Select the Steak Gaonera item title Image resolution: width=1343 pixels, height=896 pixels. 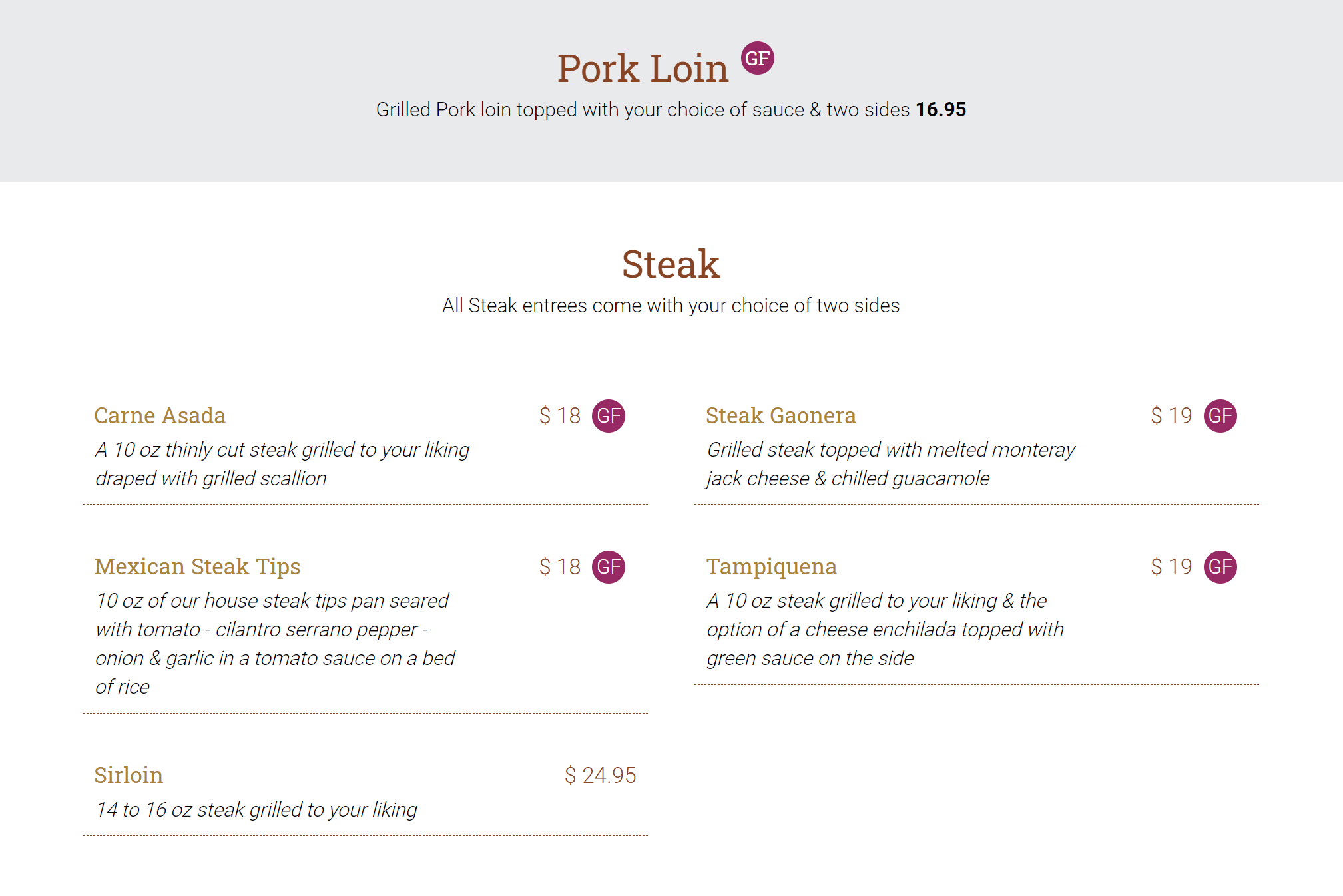point(780,416)
